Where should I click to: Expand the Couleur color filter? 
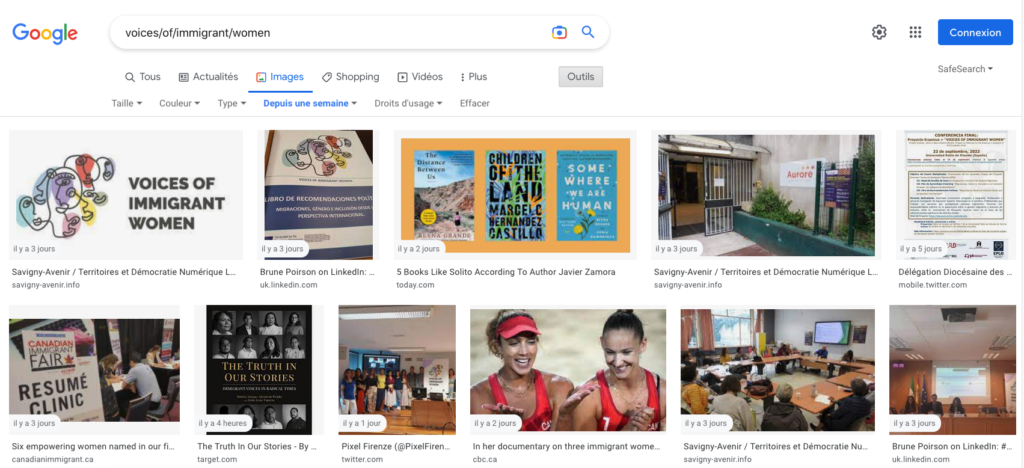tap(180, 103)
